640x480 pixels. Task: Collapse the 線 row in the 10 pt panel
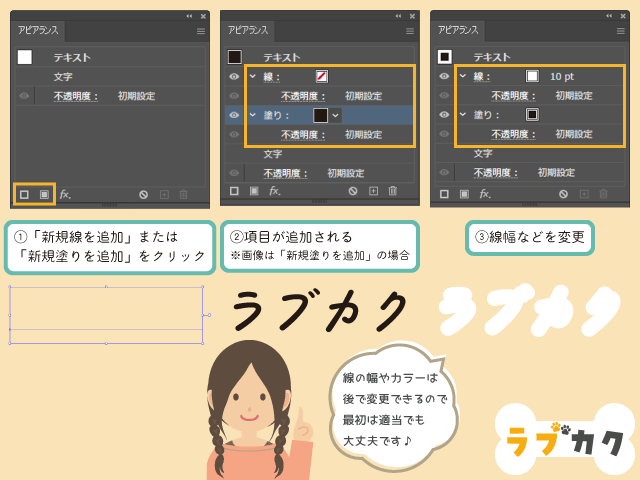pyautogui.click(x=463, y=76)
